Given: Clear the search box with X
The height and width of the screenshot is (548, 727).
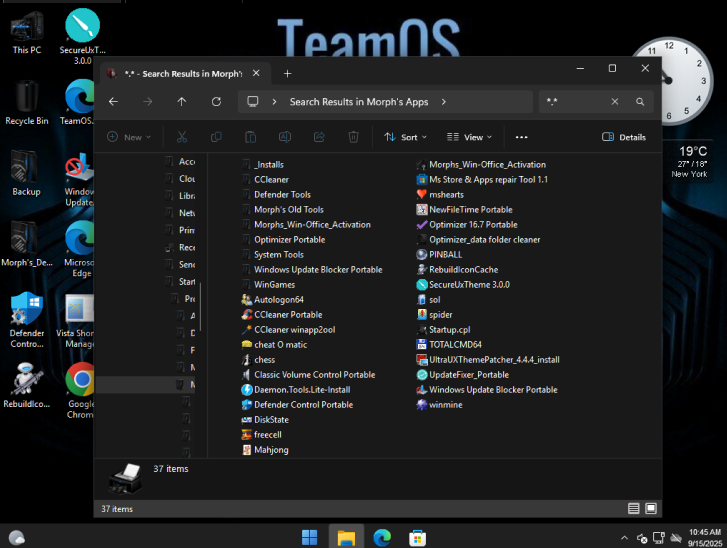Looking at the screenshot, I should pos(615,102).
